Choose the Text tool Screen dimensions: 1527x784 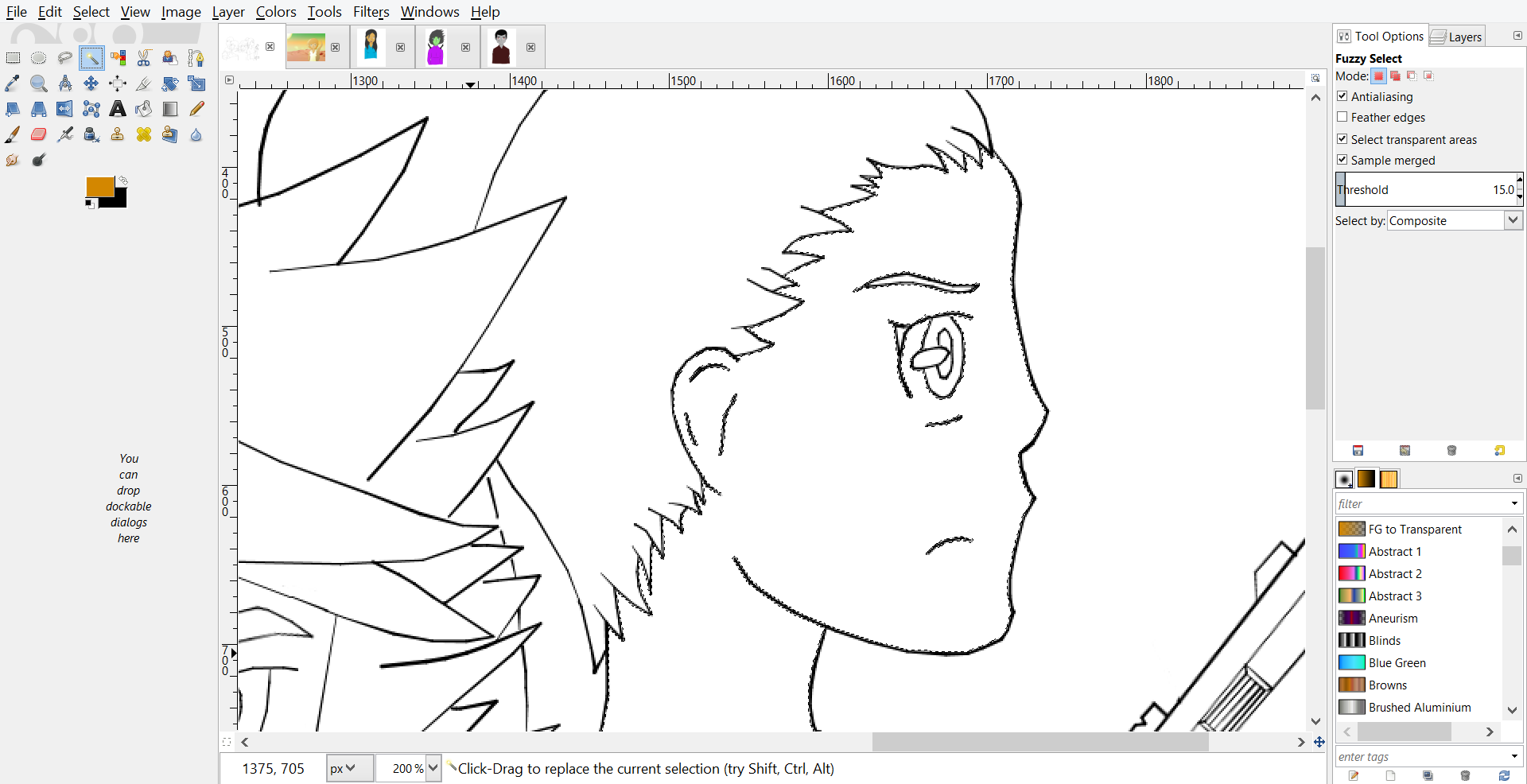[118, 109]
